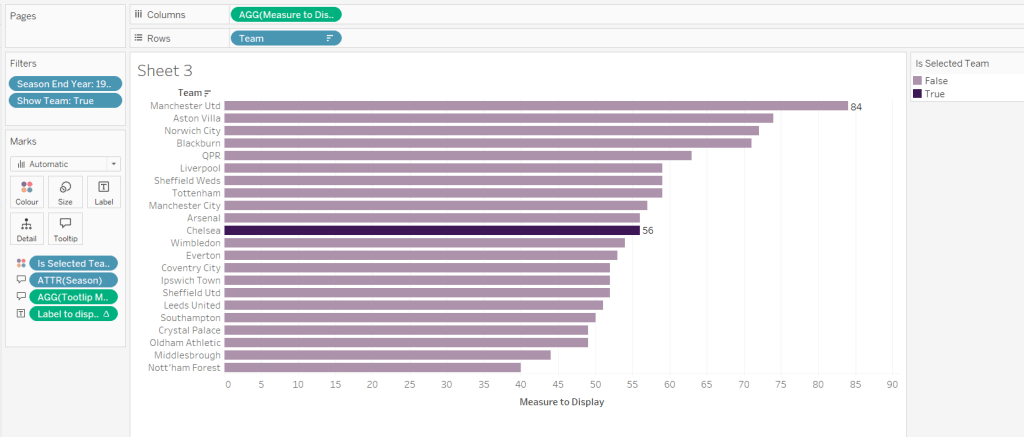Open the Size marks card
Image resolution: width=1024 pixels, height=437 pixels.
click(65, 192)
